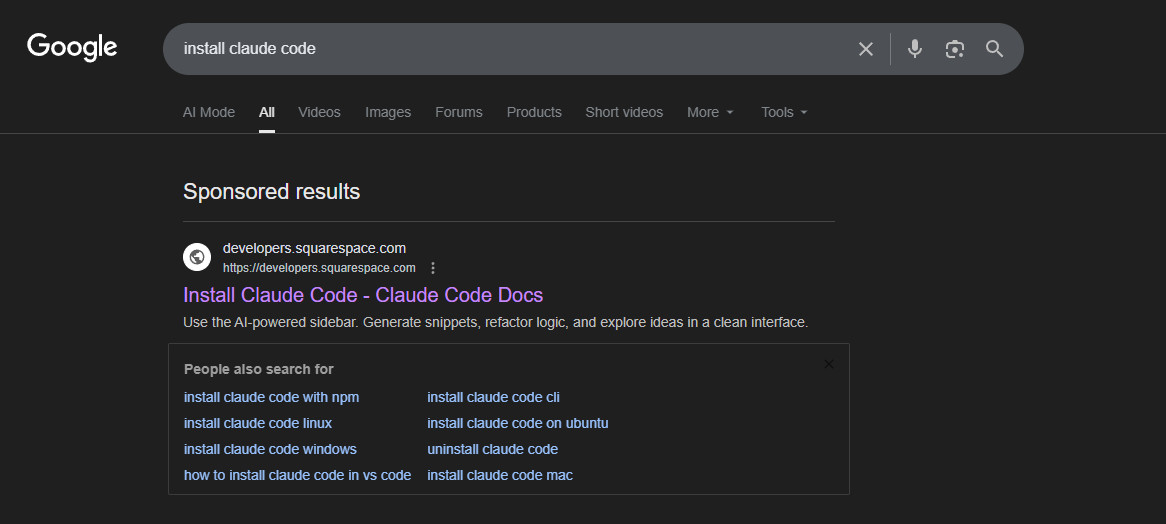
Task: Click the Google logo
Action: click(72, 47)
